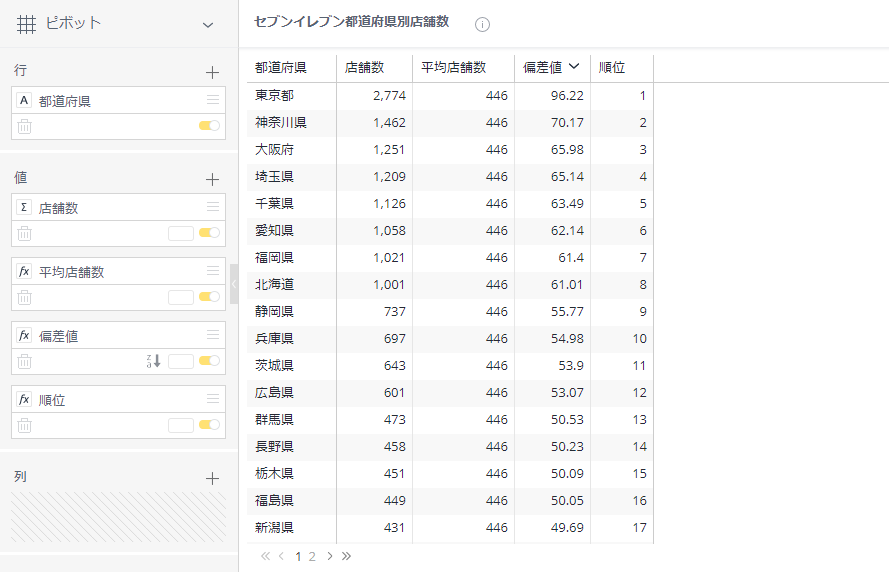
Task: Click sort arrow in 偏差値 column header
Action: [x=573, y=67]
